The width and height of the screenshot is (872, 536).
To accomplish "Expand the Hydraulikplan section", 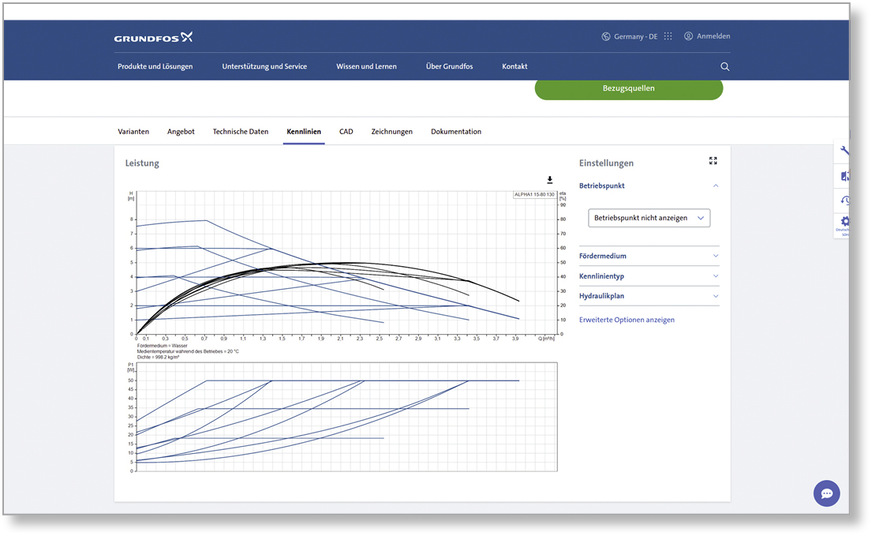I will (715, 296).
